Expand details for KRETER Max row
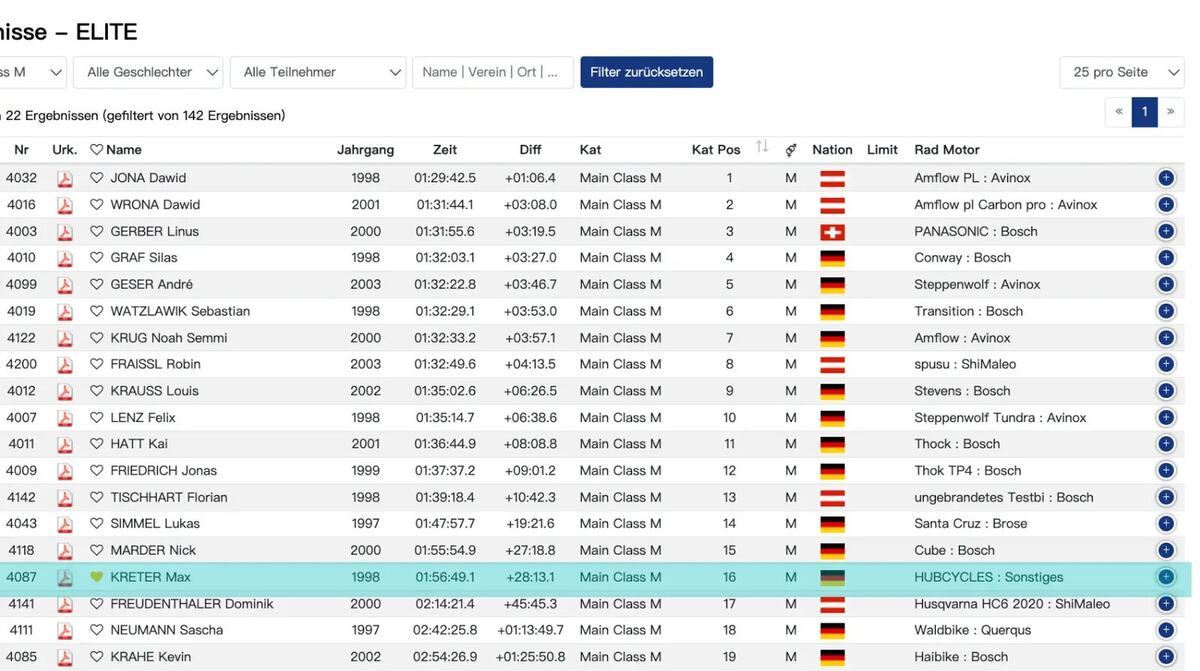 click(x=1166, y=577)
